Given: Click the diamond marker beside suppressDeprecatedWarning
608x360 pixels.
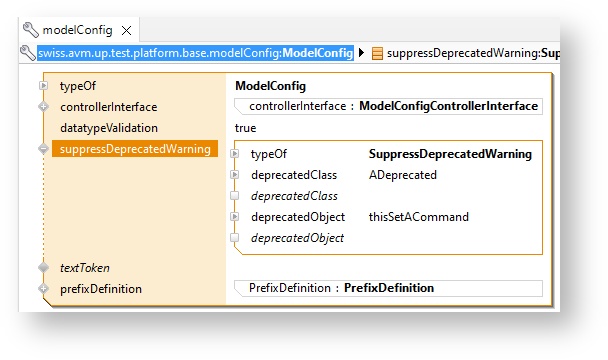Looking at the screenshot, I should (43, 149).
